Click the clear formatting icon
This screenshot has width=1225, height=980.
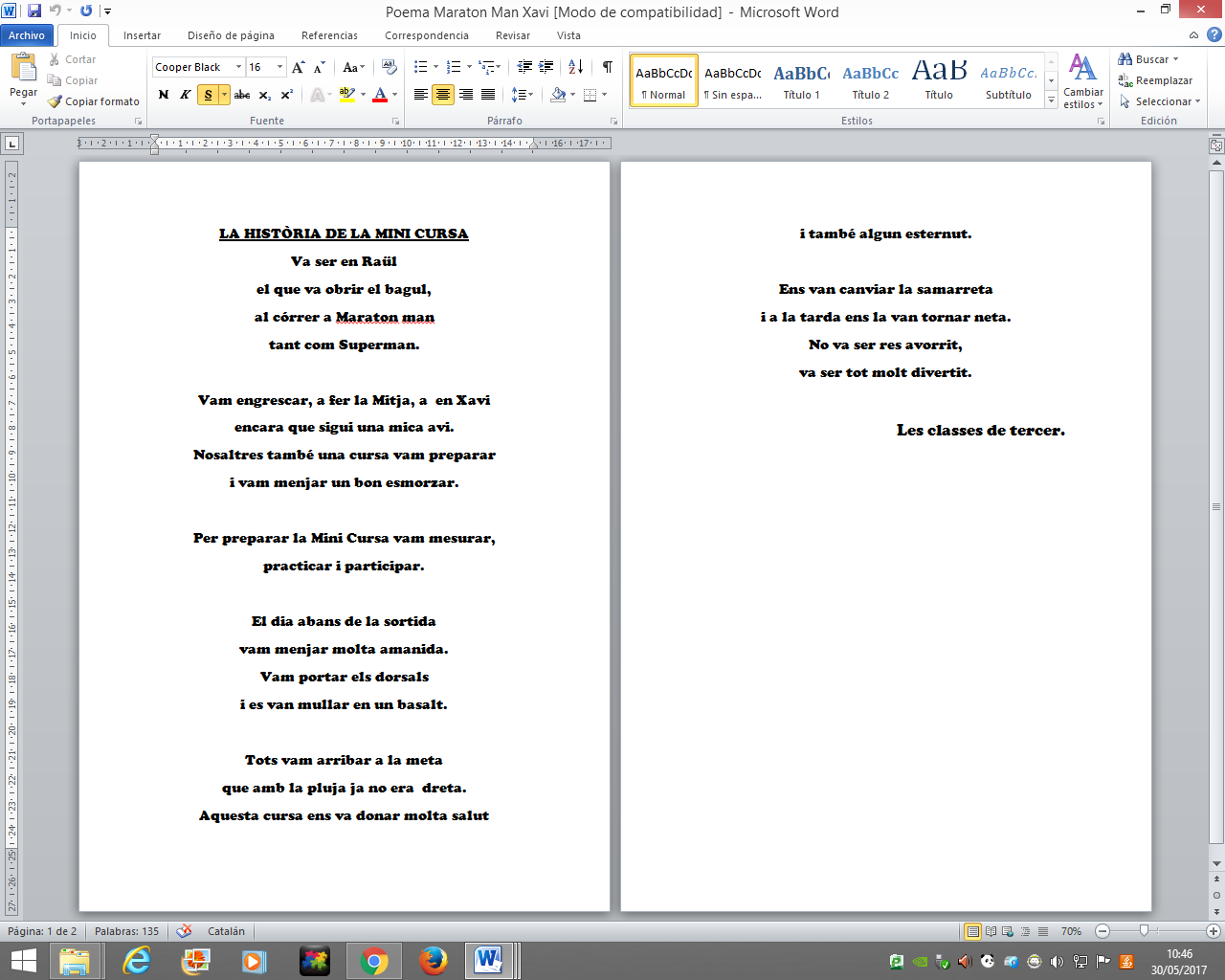pyautogui.click(x=389, y=67)
